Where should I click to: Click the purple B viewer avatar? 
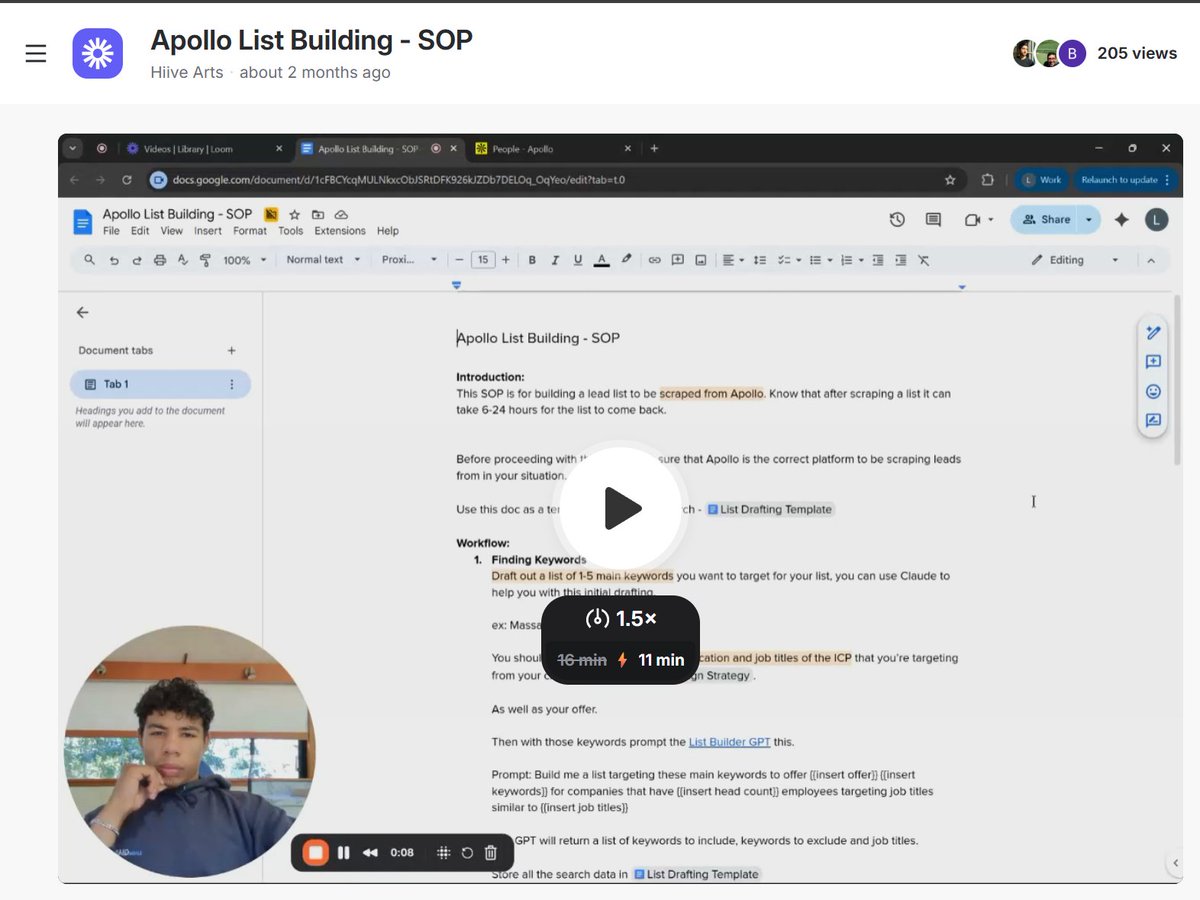[1072, 53]
